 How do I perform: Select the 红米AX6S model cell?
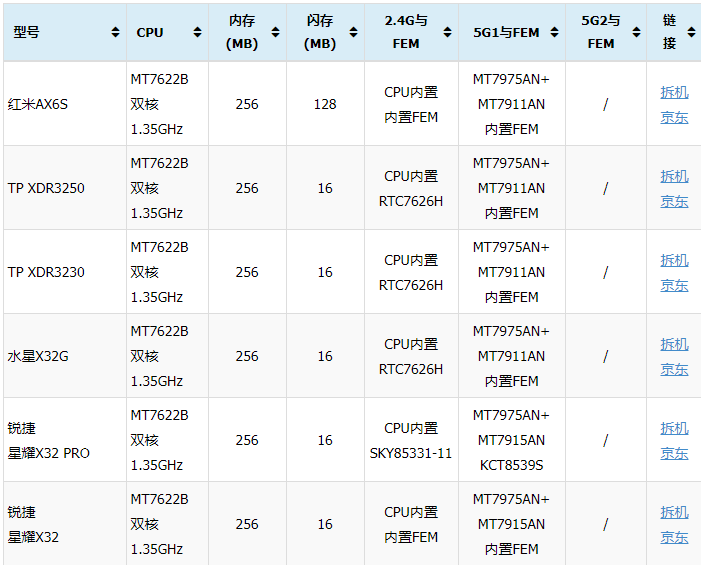[65, 104]
